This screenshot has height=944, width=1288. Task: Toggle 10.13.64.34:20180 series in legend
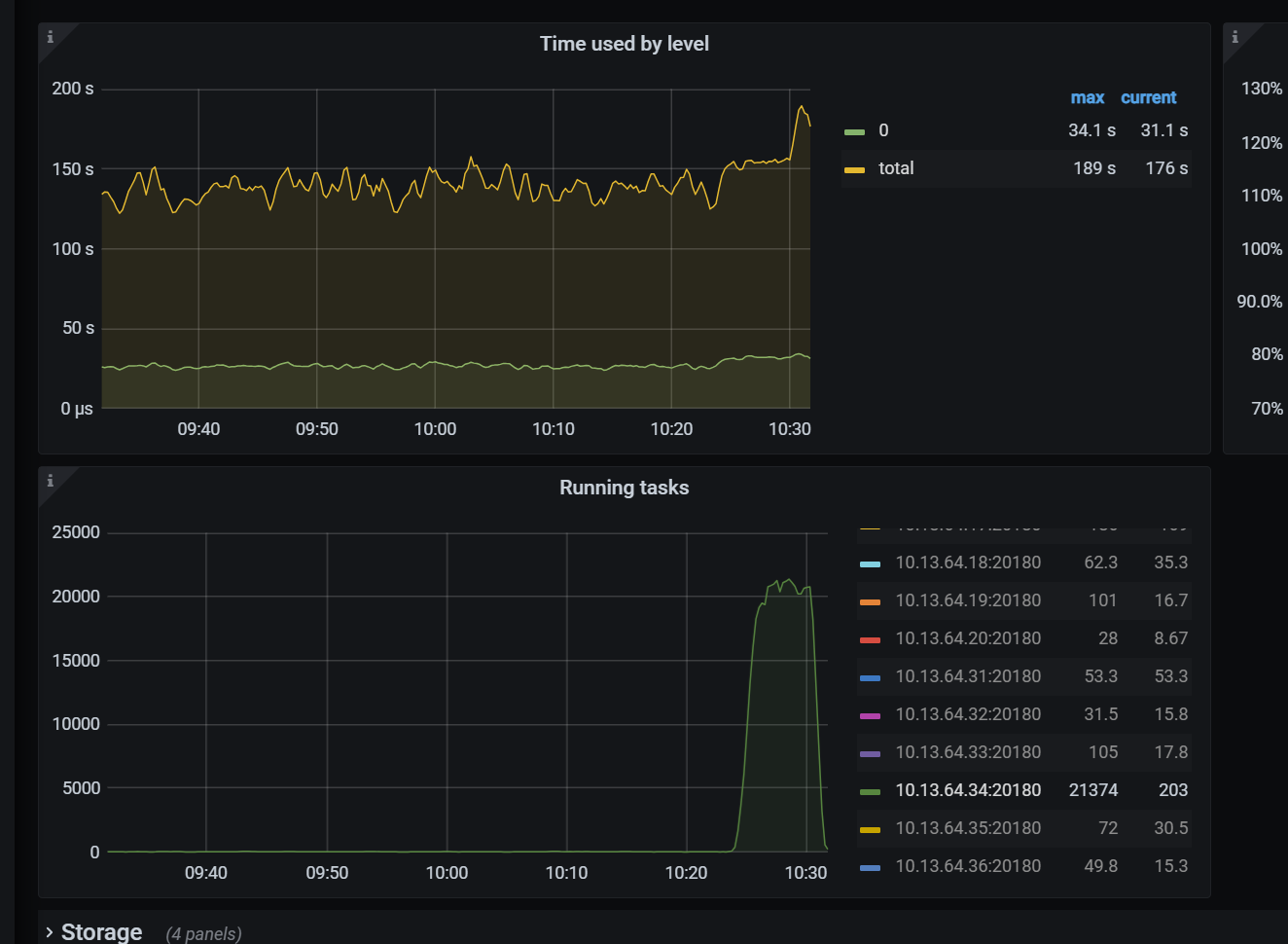[967, 790]
